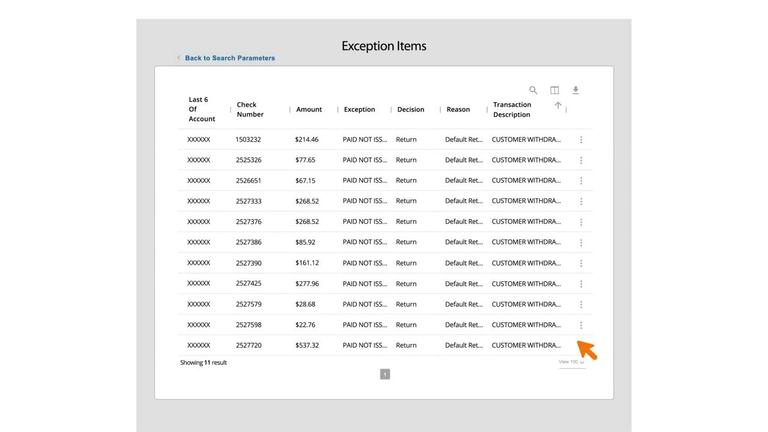
Task: Select the row with amount $537.32
Action: 307,345
